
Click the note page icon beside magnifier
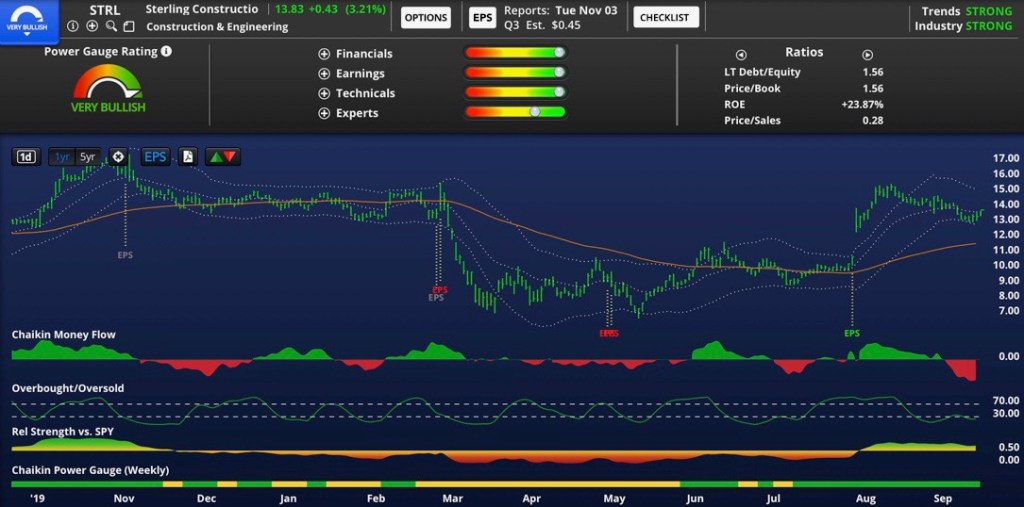[128, 26]
